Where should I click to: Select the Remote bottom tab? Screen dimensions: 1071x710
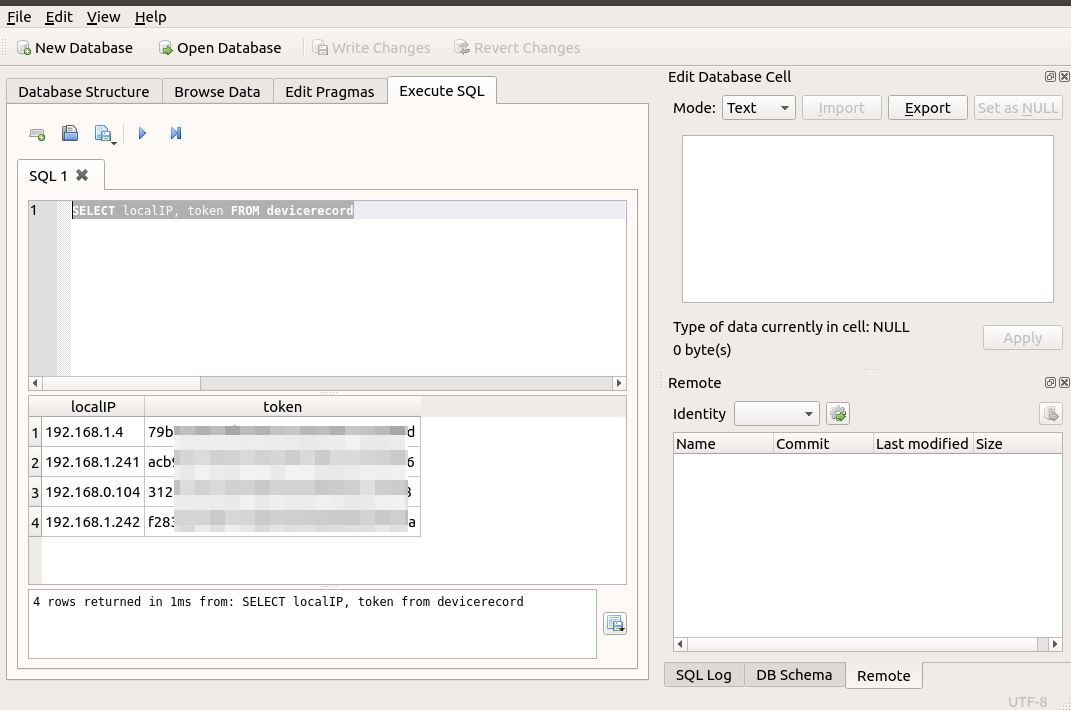[884, 676]
